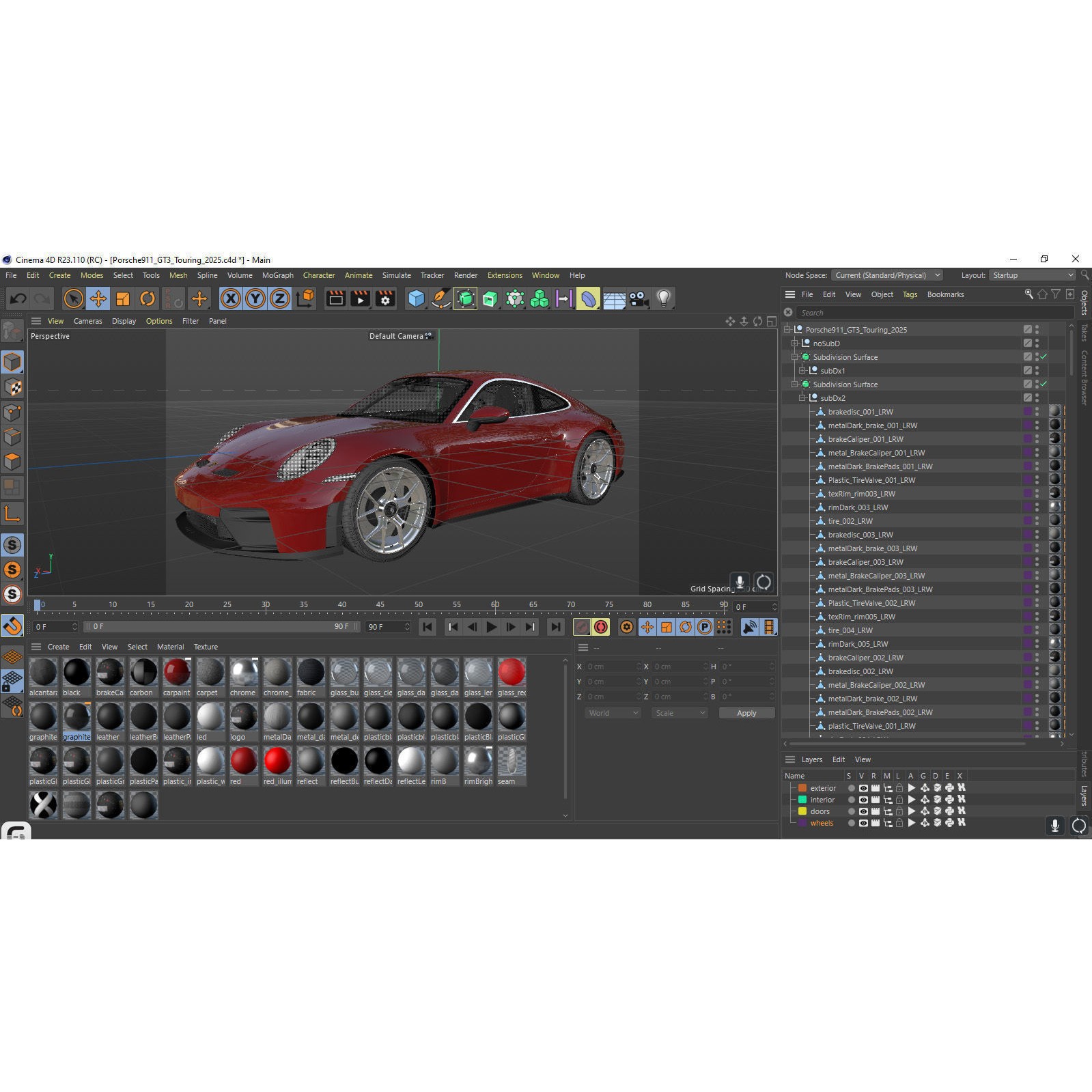Add a Cube primitive object
This screenshot has height=1092, width=1092.
coord(416,298)
